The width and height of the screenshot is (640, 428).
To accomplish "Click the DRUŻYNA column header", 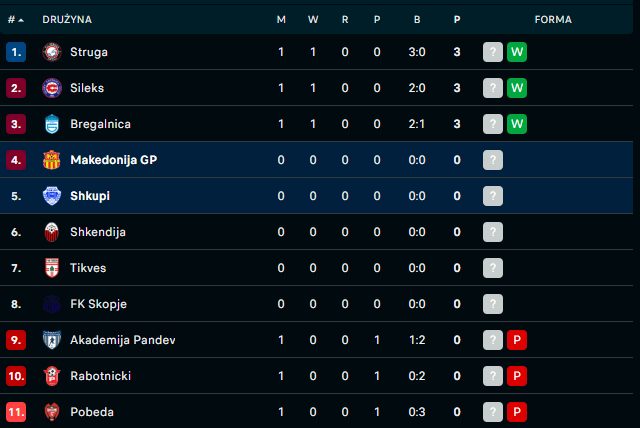I will tap(67, 20).
